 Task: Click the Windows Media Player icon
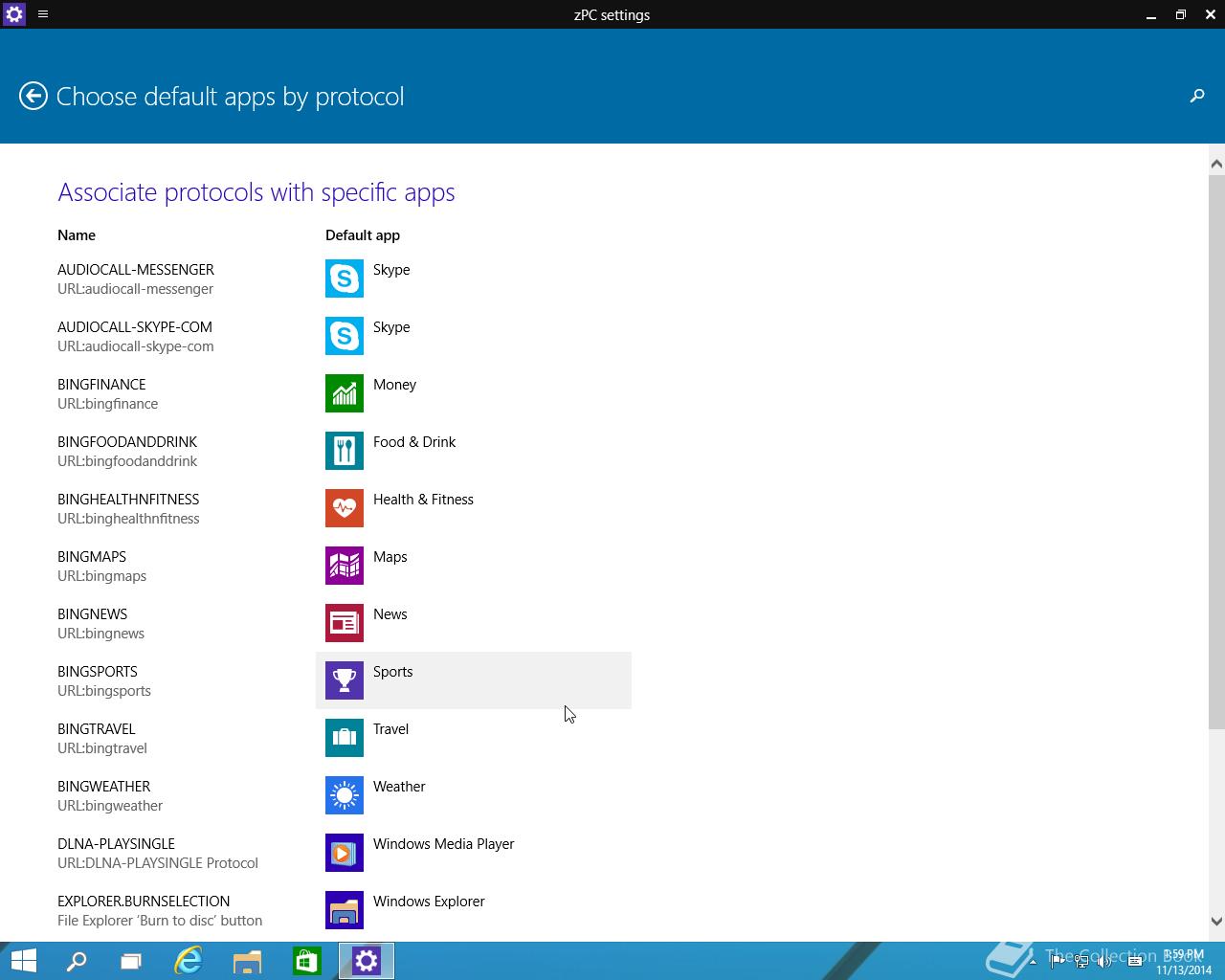coord(345,853)
